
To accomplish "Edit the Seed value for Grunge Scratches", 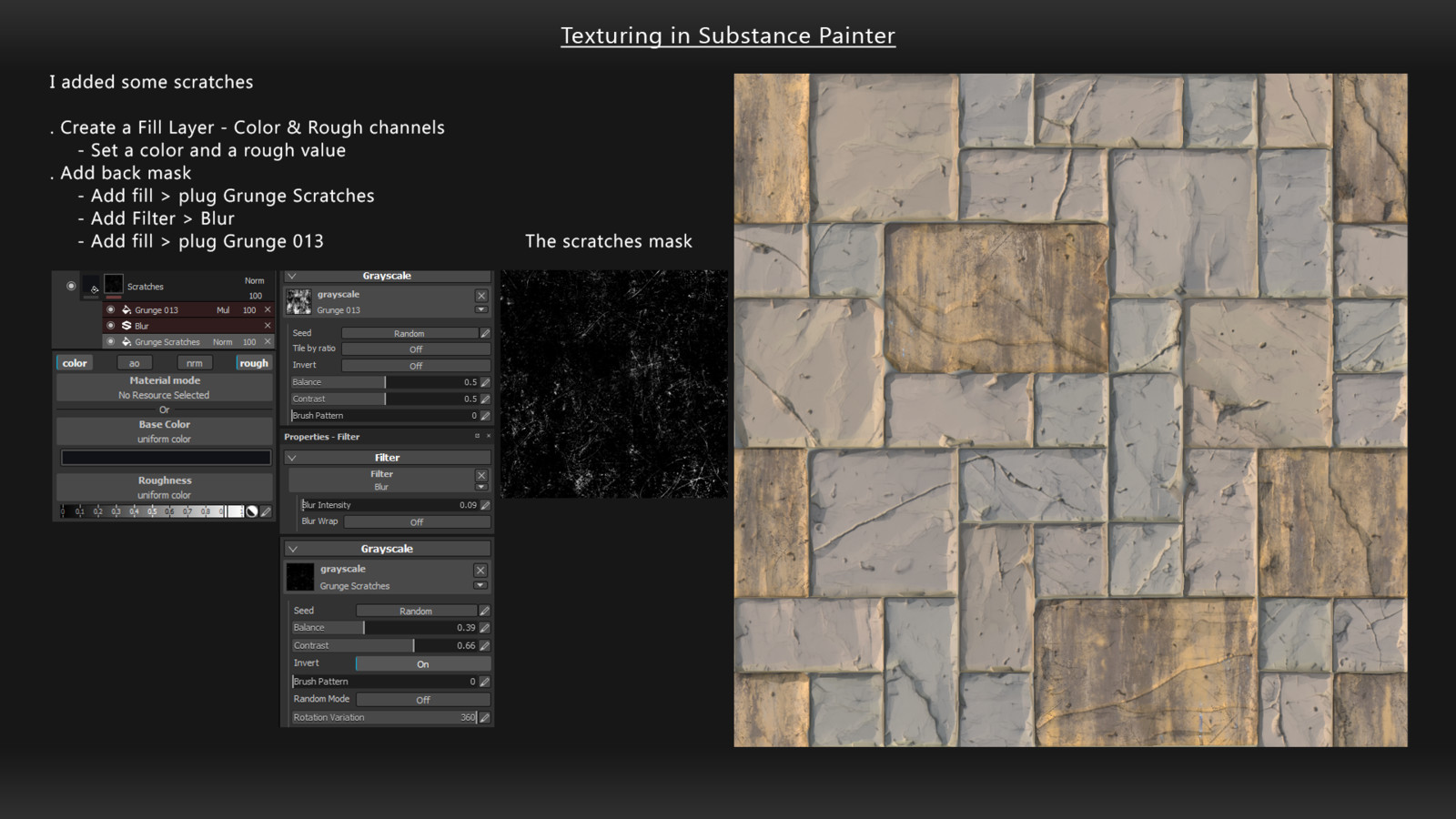I will (x=484, y=611).
